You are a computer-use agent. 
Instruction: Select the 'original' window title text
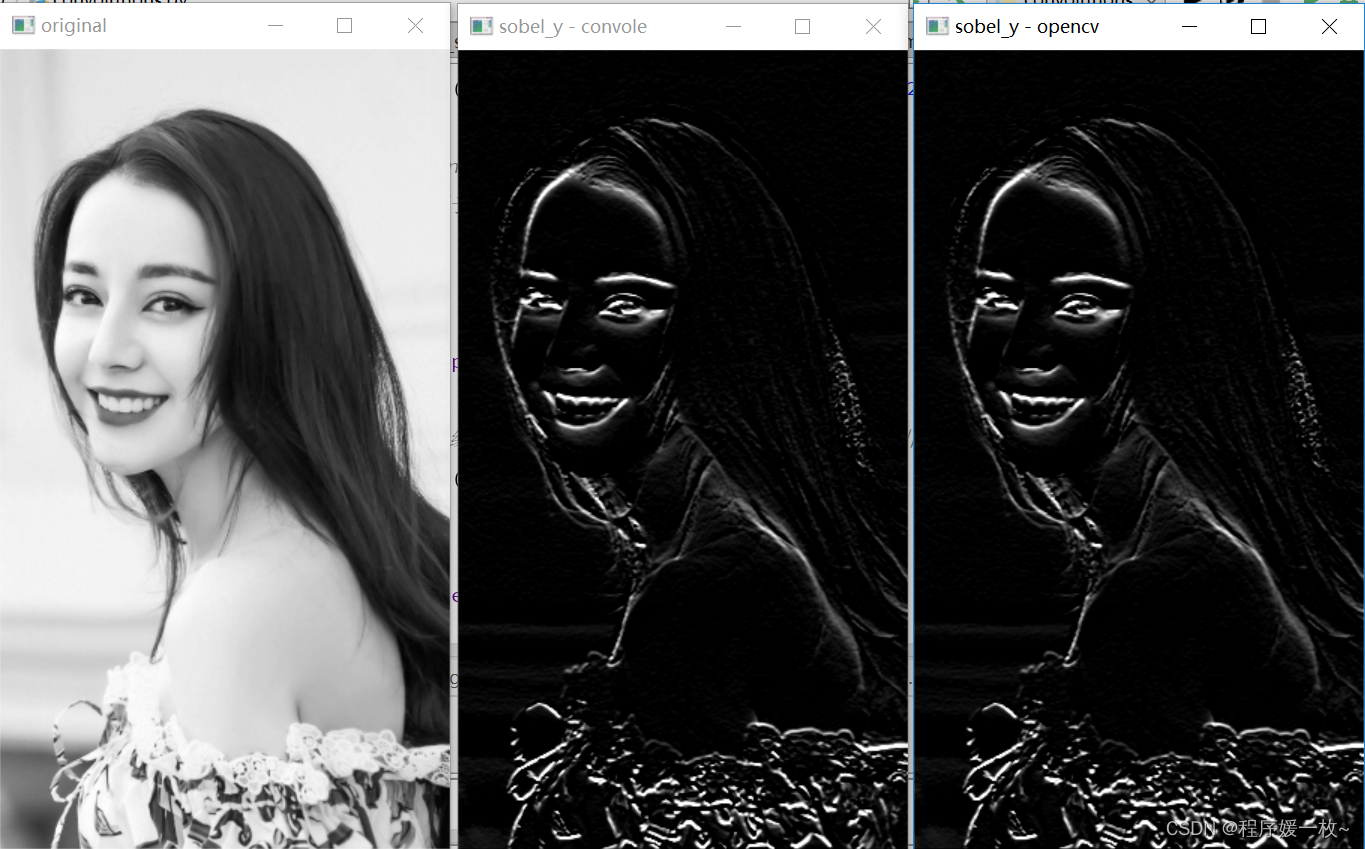[x=74, y=26]
